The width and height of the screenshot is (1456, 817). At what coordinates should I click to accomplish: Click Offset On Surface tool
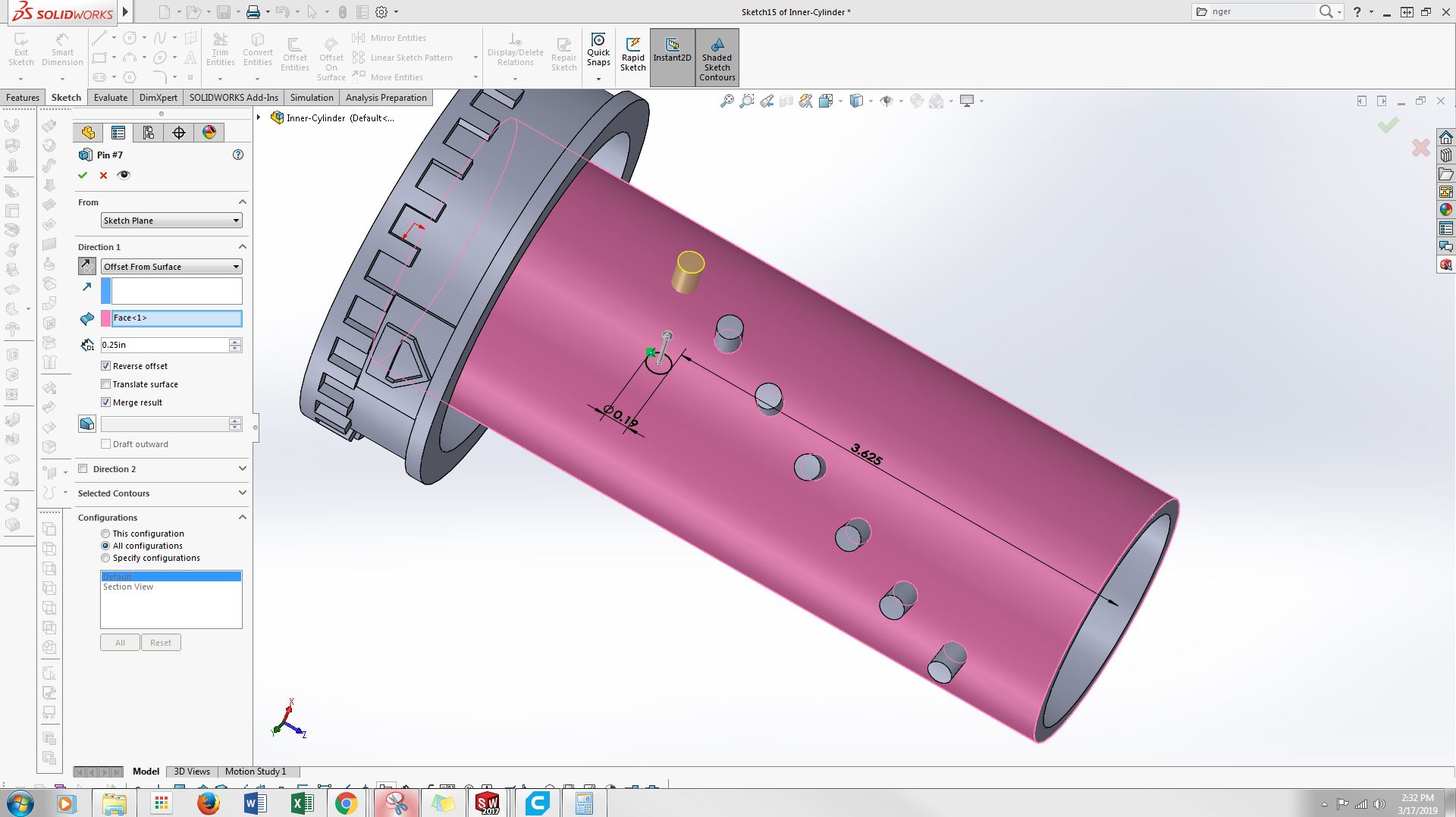(x=331, y=59)
